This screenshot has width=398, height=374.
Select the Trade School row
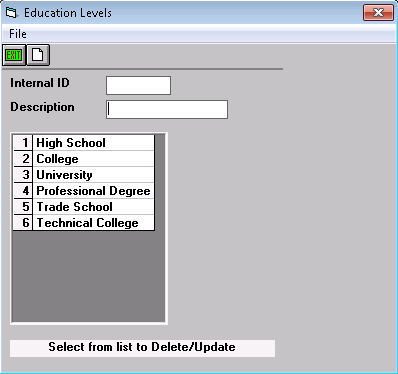[x=93, y=207]
